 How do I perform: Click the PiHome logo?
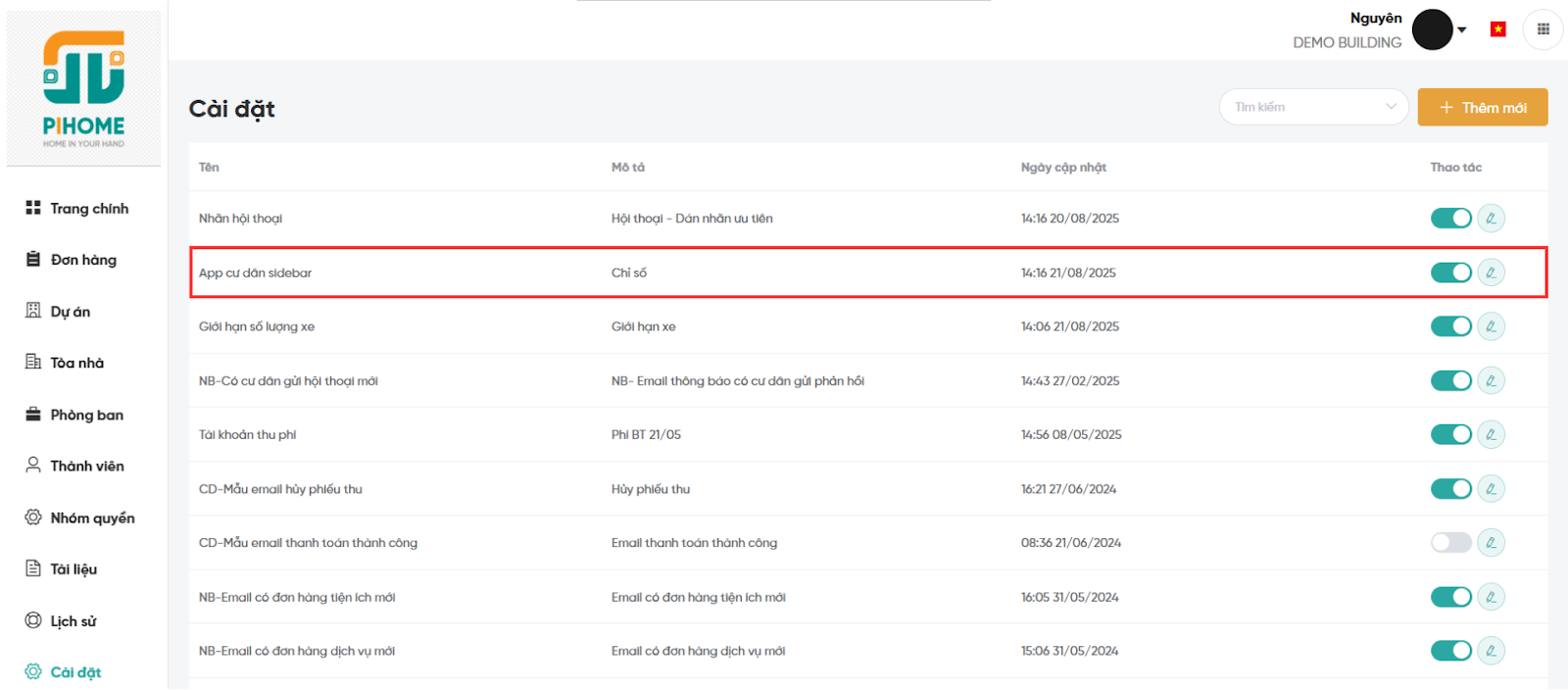pos(84,89)
